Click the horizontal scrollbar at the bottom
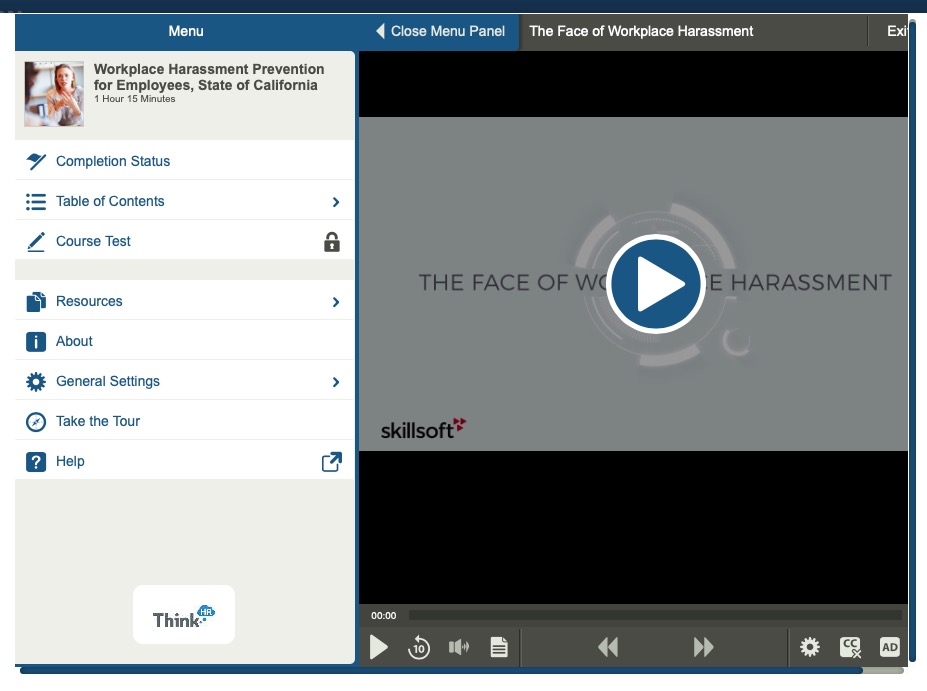Screen dimensions: 927x691 (440, 670)
